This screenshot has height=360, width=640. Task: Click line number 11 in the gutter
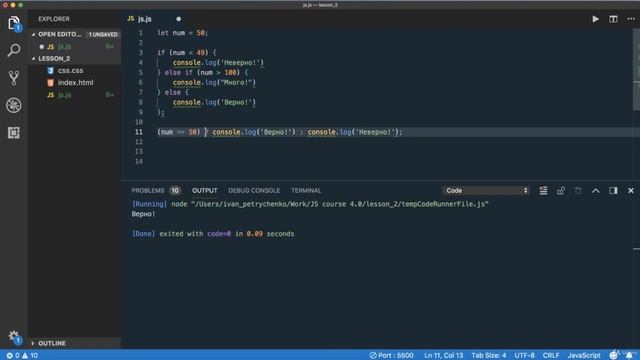click(x=139, y=132)
